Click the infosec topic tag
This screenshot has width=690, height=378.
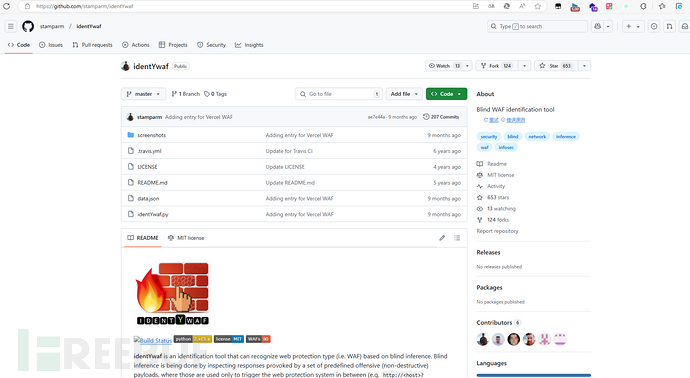click(506, 147)
